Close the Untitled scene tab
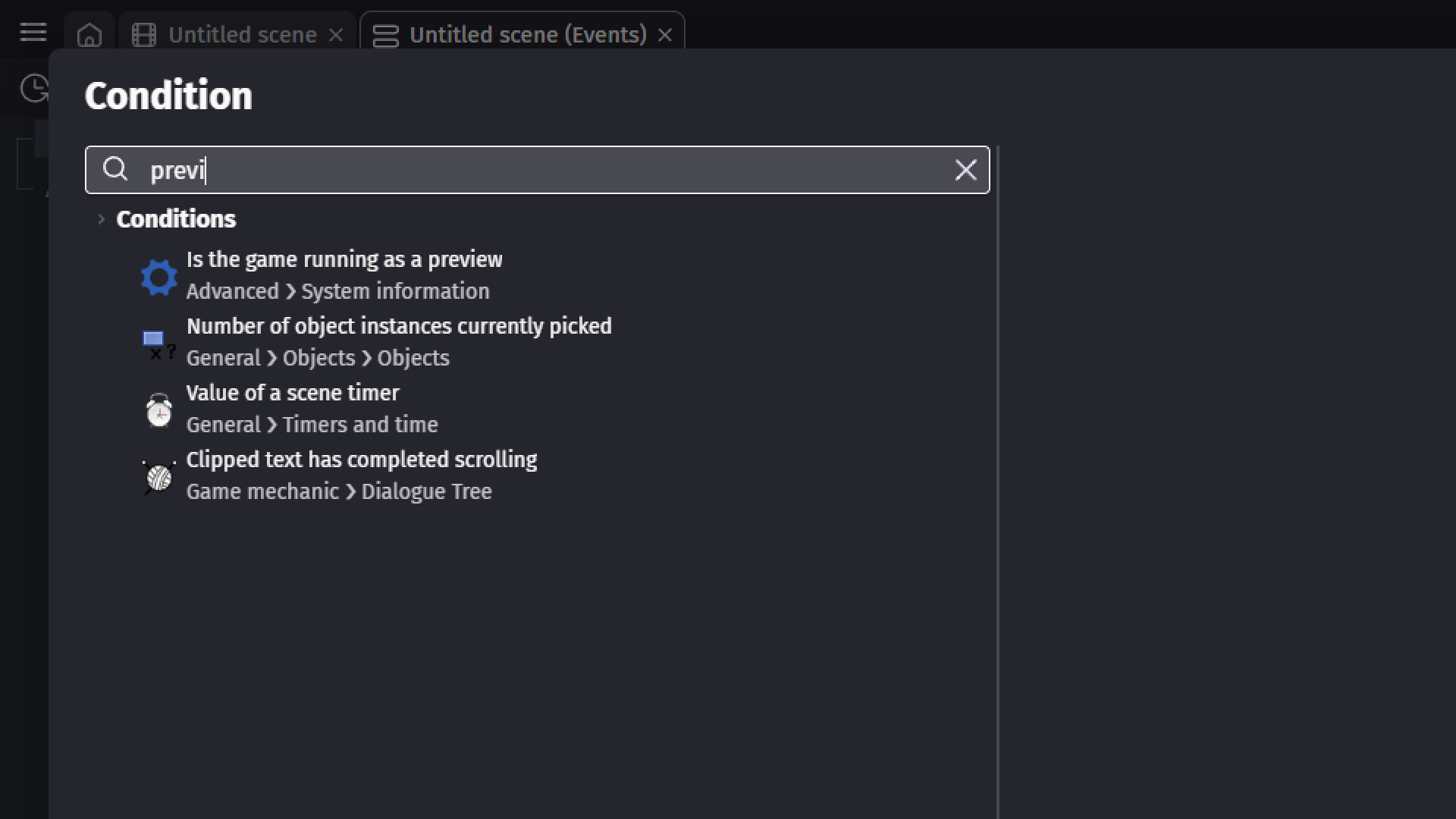 pyautogui.click(x=336, y=35)
